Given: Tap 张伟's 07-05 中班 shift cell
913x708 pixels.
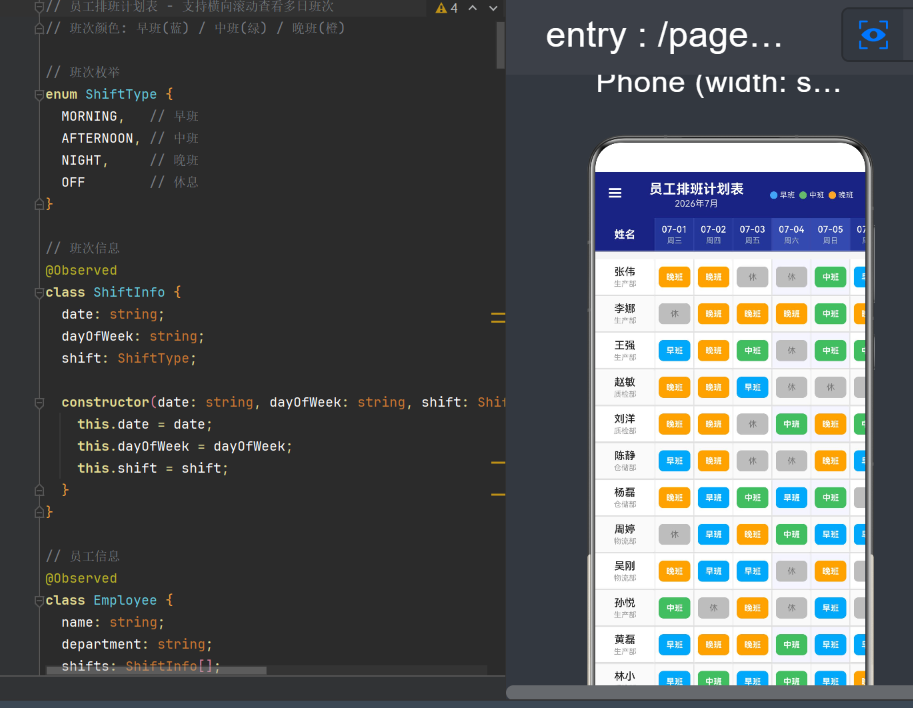Looking at the screenshot, I should (830, 277).
